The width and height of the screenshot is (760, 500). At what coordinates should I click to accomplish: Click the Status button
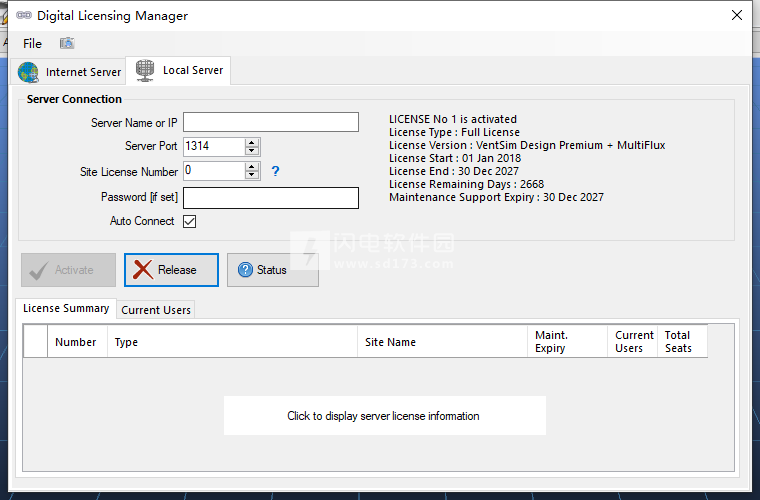[x=272, y=270]
